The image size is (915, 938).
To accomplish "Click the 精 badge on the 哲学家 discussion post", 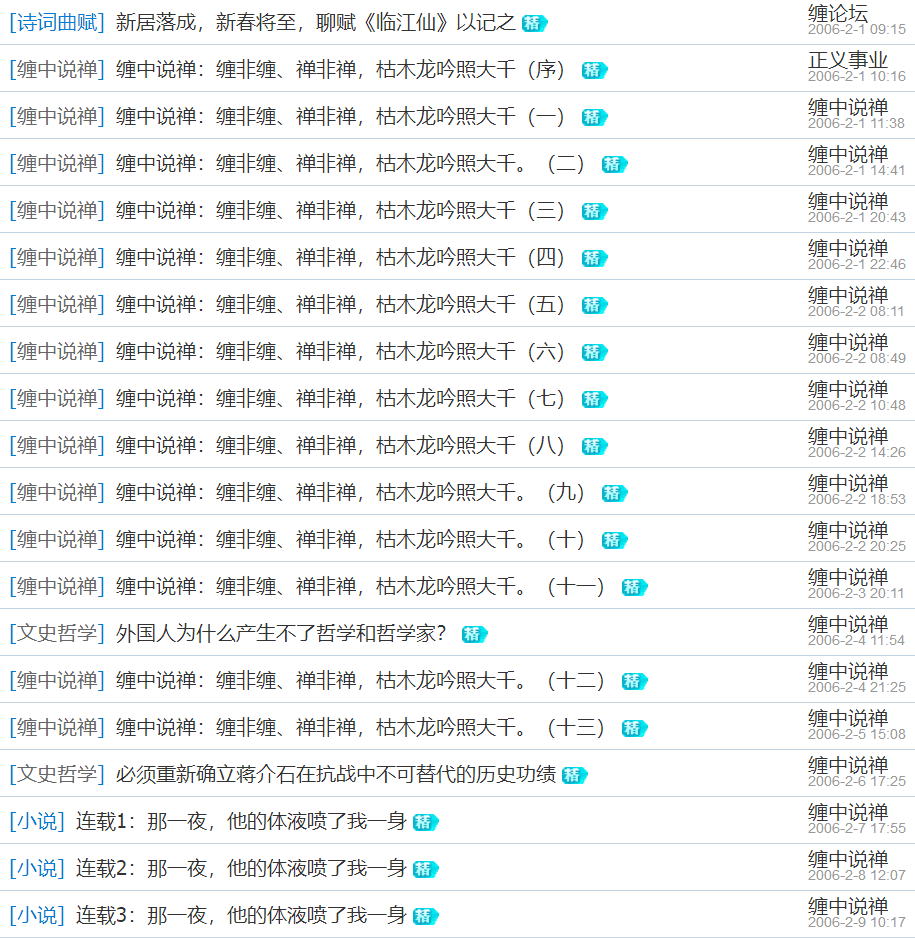I will [x=475, y=634].
